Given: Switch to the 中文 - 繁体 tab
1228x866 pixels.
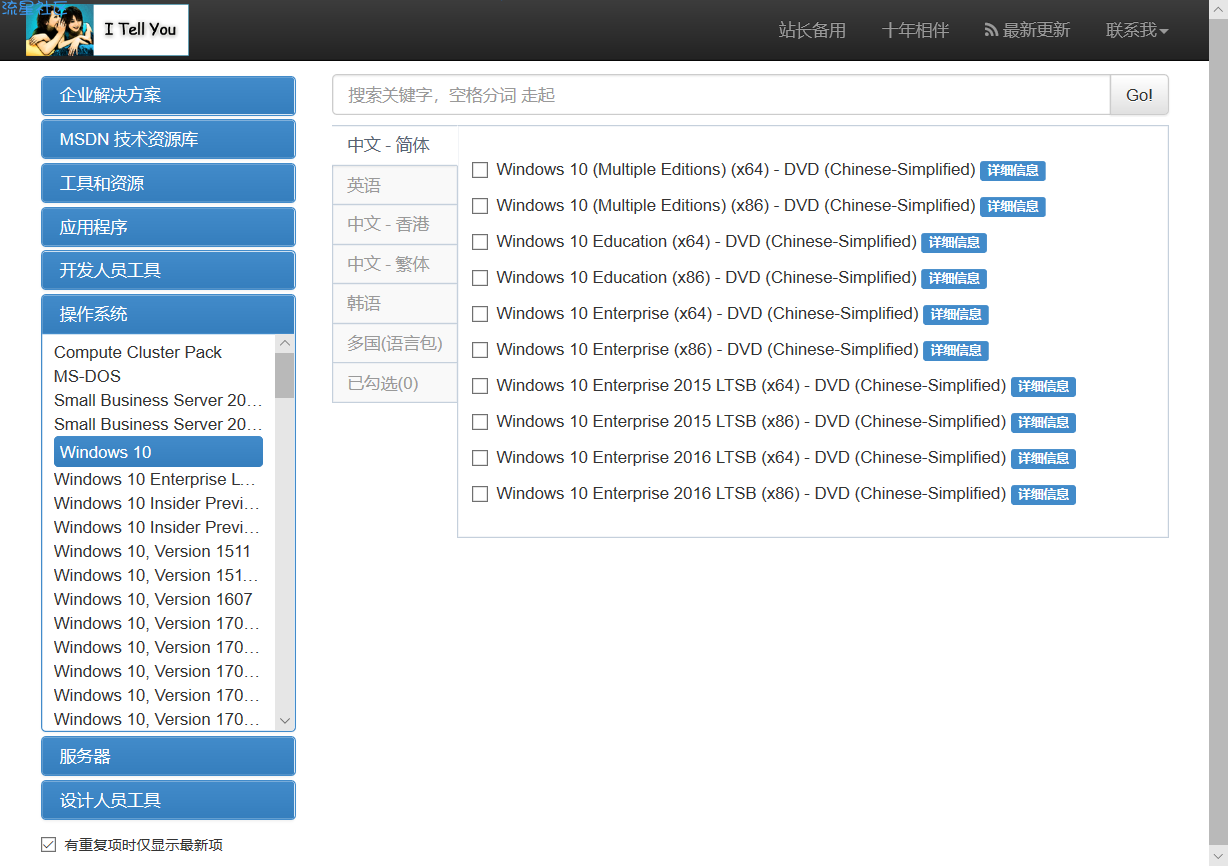Looking at the screenshot, I should click(x=395, y=264).
